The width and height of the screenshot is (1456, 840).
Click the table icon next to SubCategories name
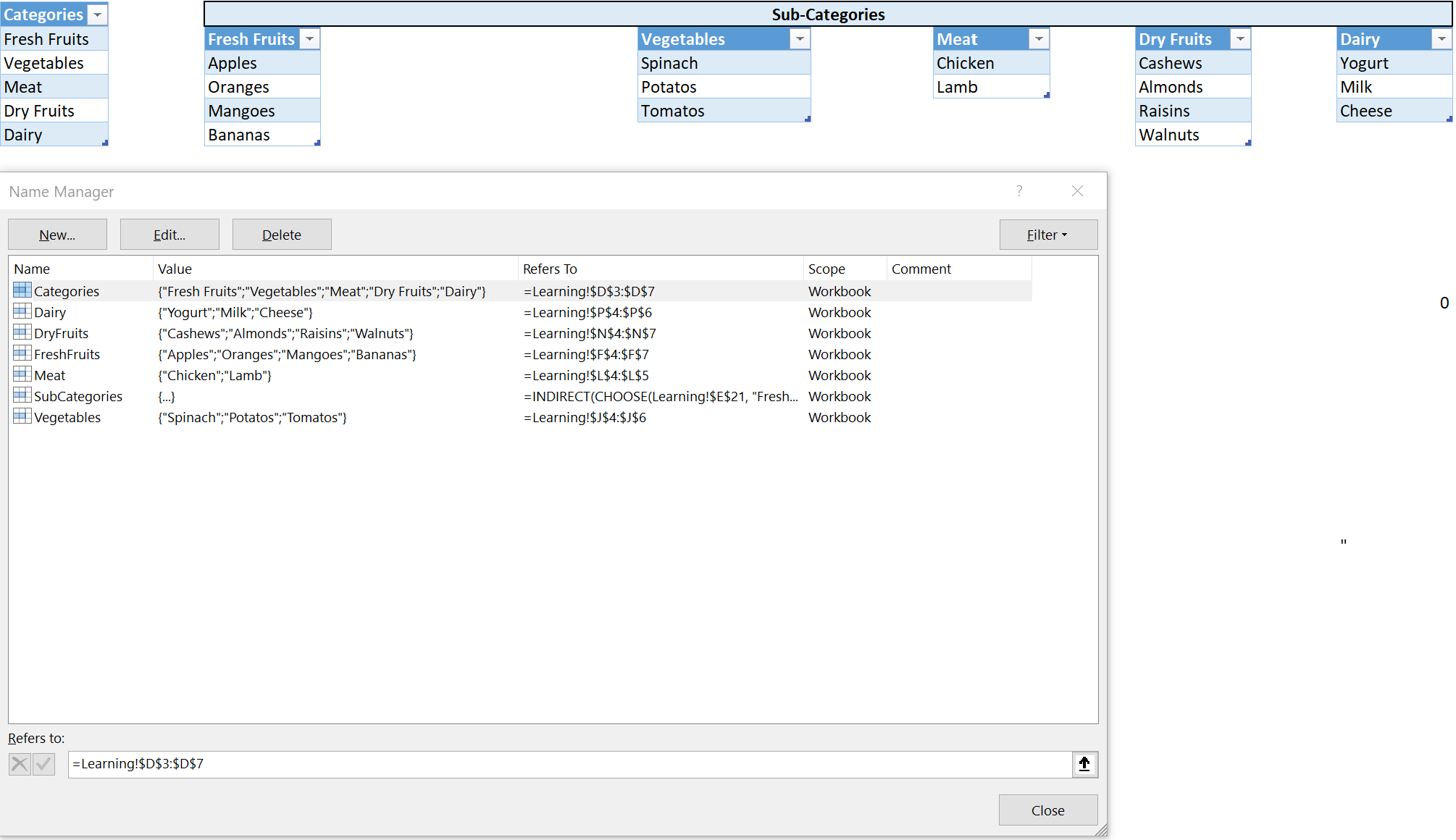pos(22,395)
